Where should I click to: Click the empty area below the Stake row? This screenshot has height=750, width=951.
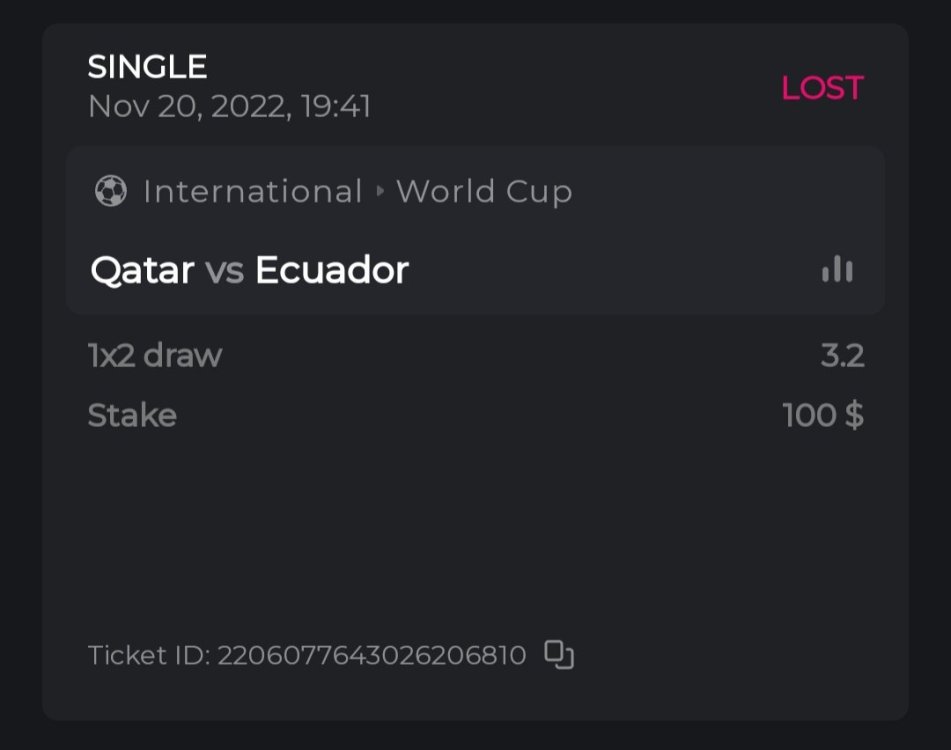coord(475,530)
